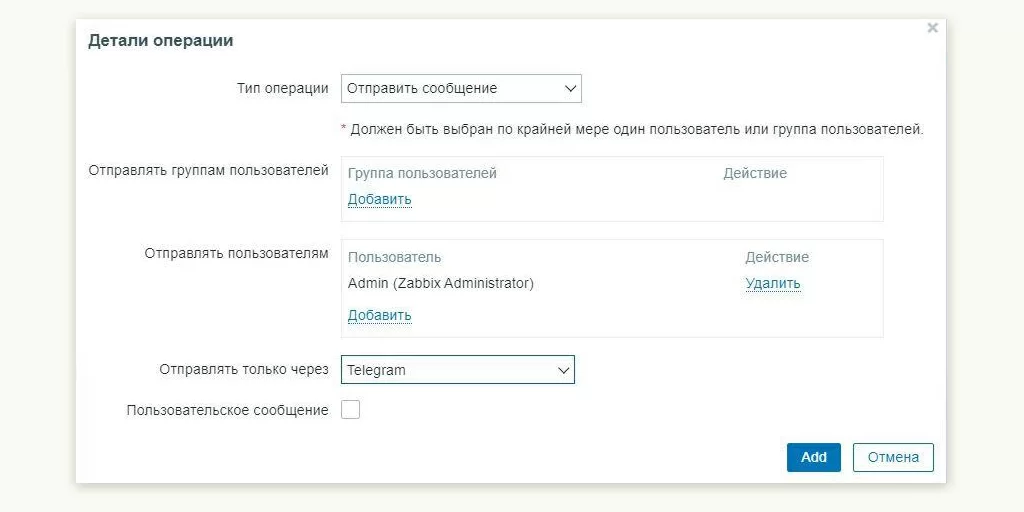Select the Admin (Zabbix Administrator) entry
Screen dimensions: 1024x512
point(441,283)
